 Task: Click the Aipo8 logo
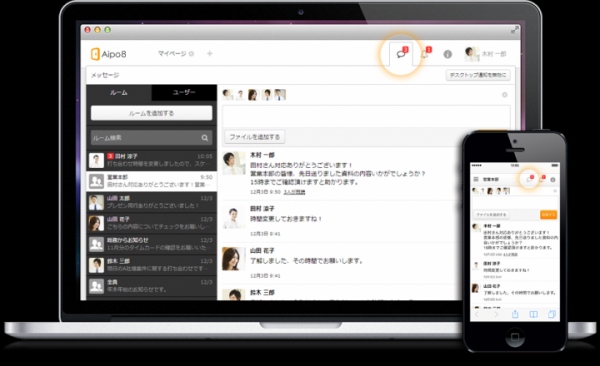click(109, 54)
